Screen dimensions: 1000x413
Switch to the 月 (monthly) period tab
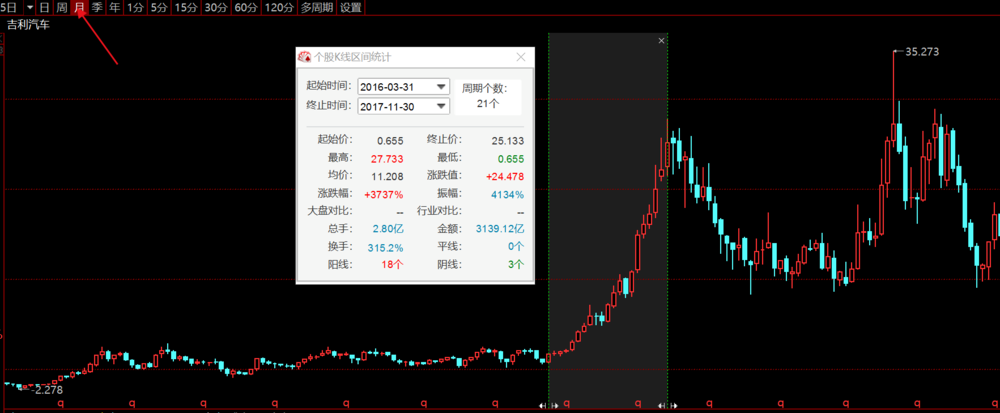[79, 7]
